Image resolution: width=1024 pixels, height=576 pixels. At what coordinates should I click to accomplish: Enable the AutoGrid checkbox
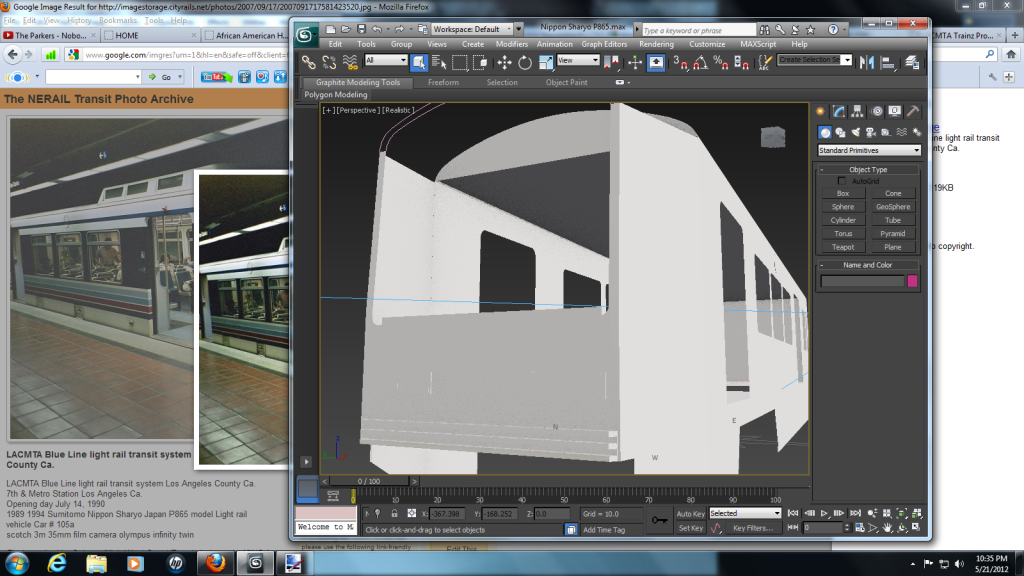842,181
